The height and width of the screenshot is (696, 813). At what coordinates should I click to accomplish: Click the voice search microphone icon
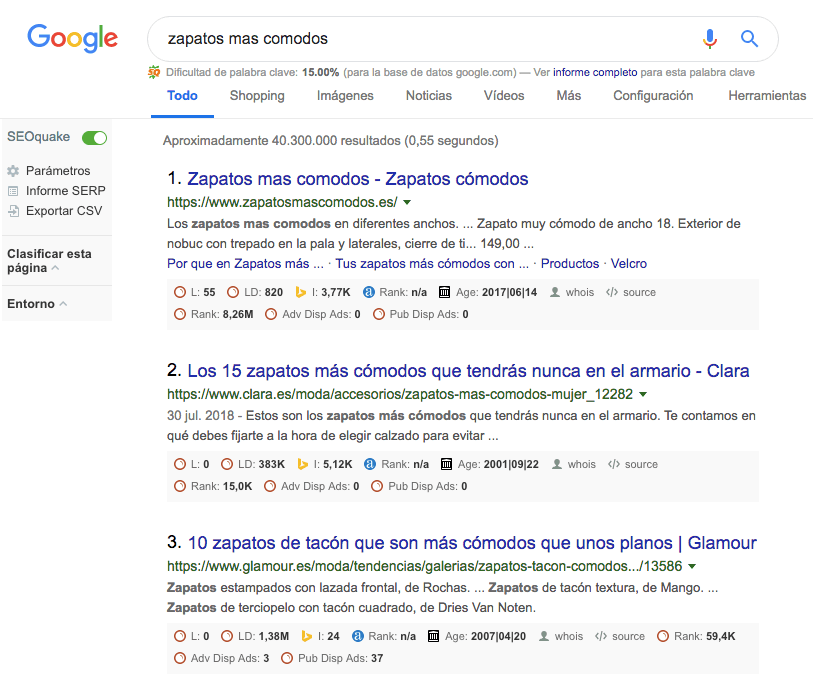710,39
